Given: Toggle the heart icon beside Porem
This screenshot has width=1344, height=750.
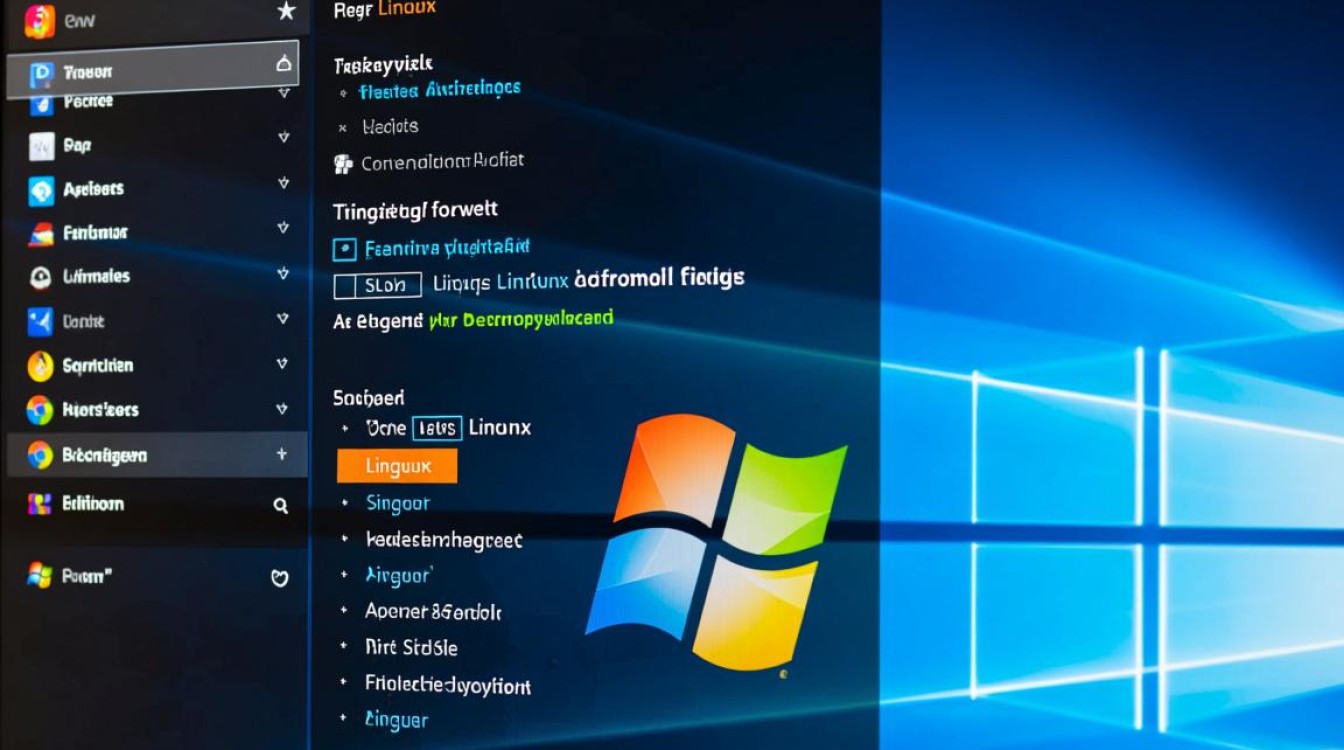Looking at the screenshot, I should (281, 578).
